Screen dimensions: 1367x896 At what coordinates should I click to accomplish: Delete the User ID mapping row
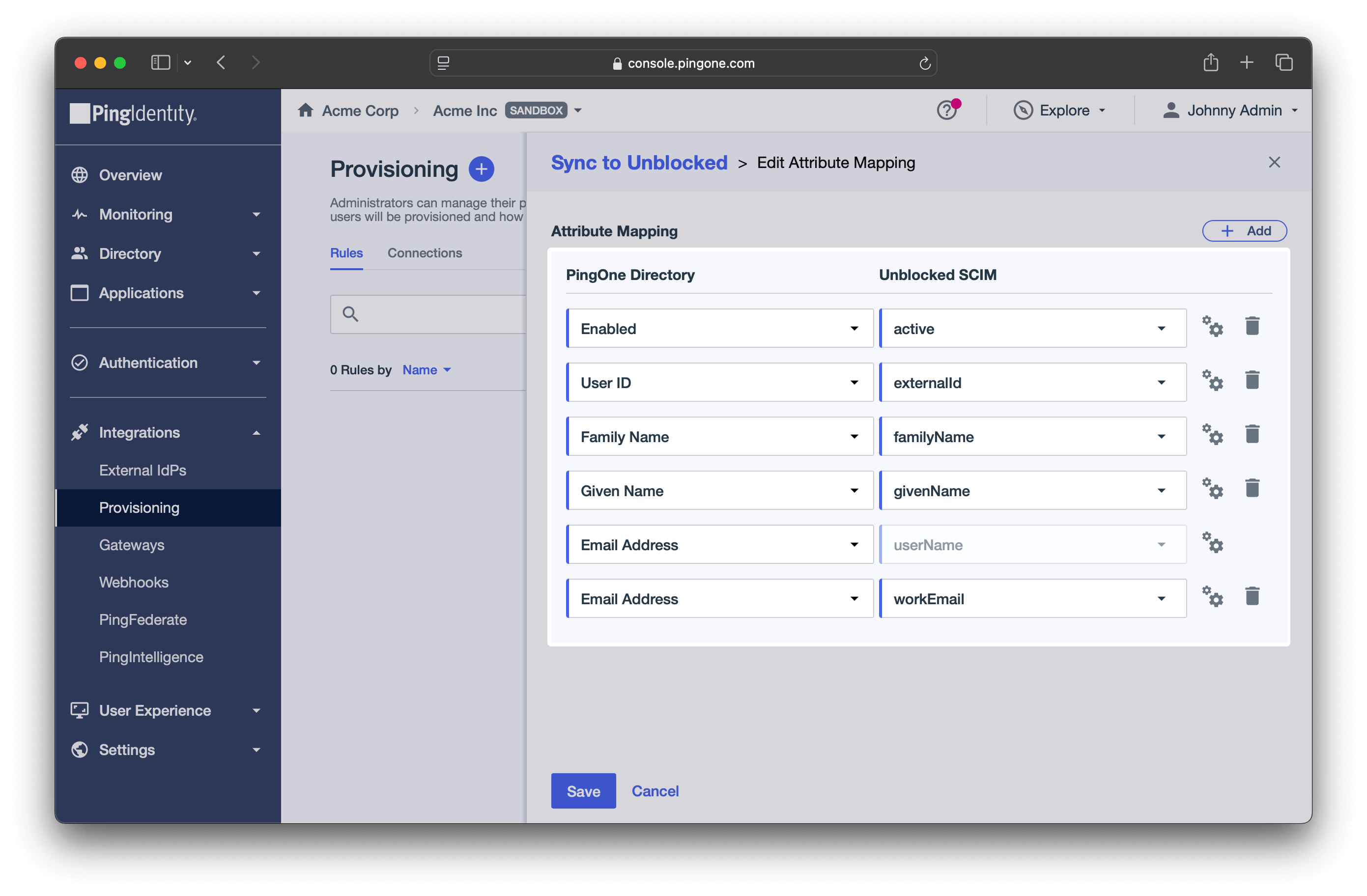click(1252, 380)
